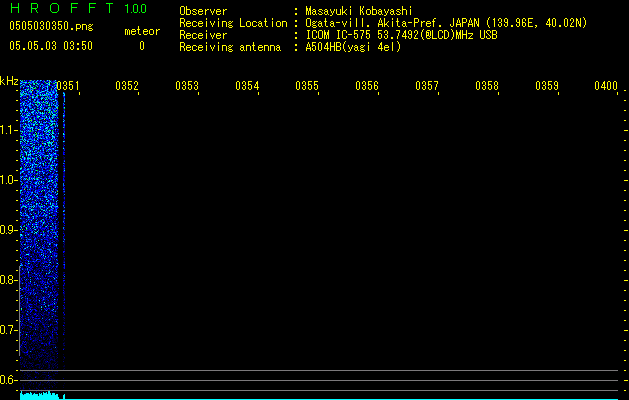The image size is (629, 400).
Task: Click the 0.9 kHz axis label
Action: (x=9, y=229)
